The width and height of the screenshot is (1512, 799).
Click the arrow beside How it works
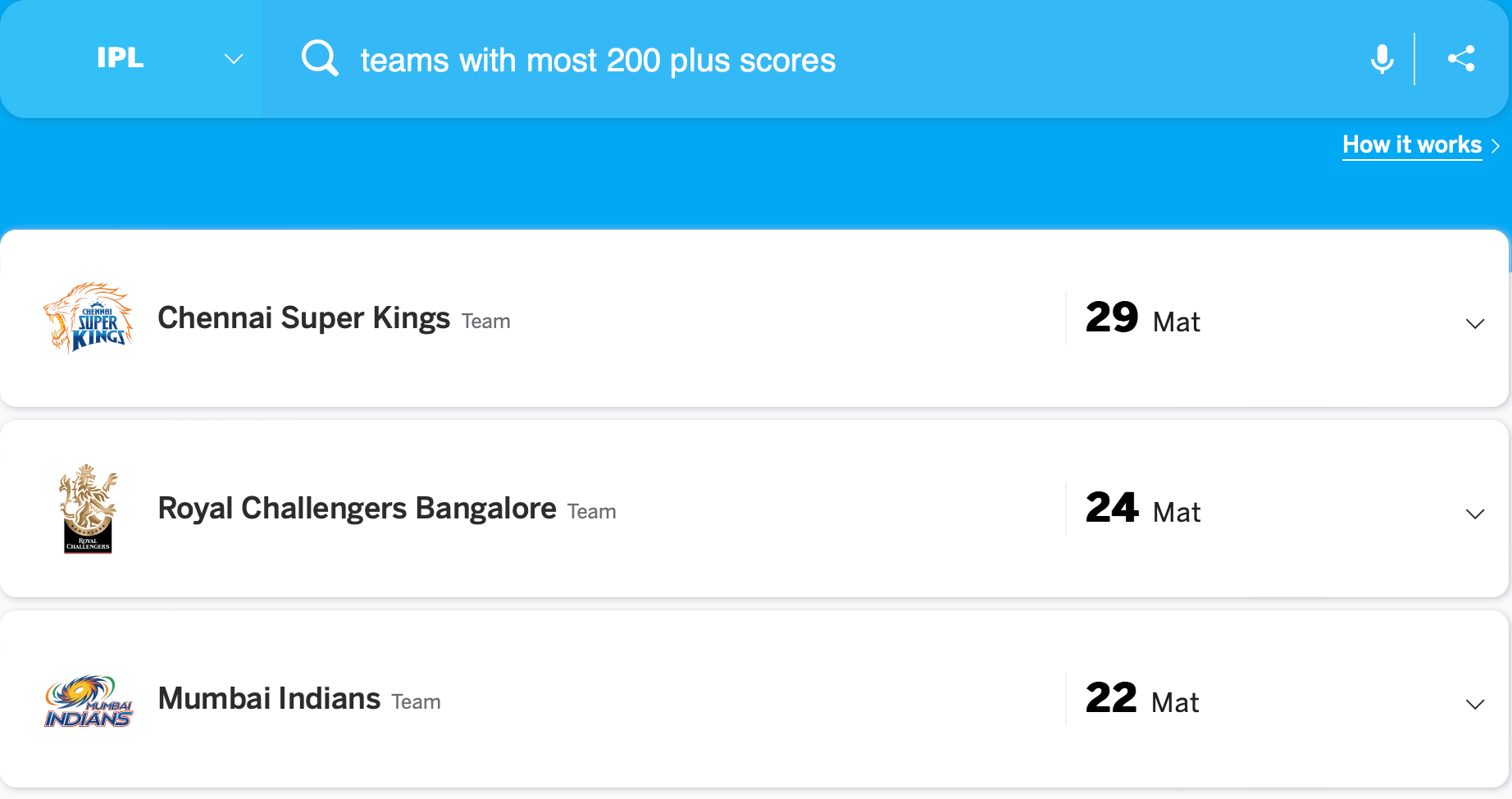tap(1496, 146)
